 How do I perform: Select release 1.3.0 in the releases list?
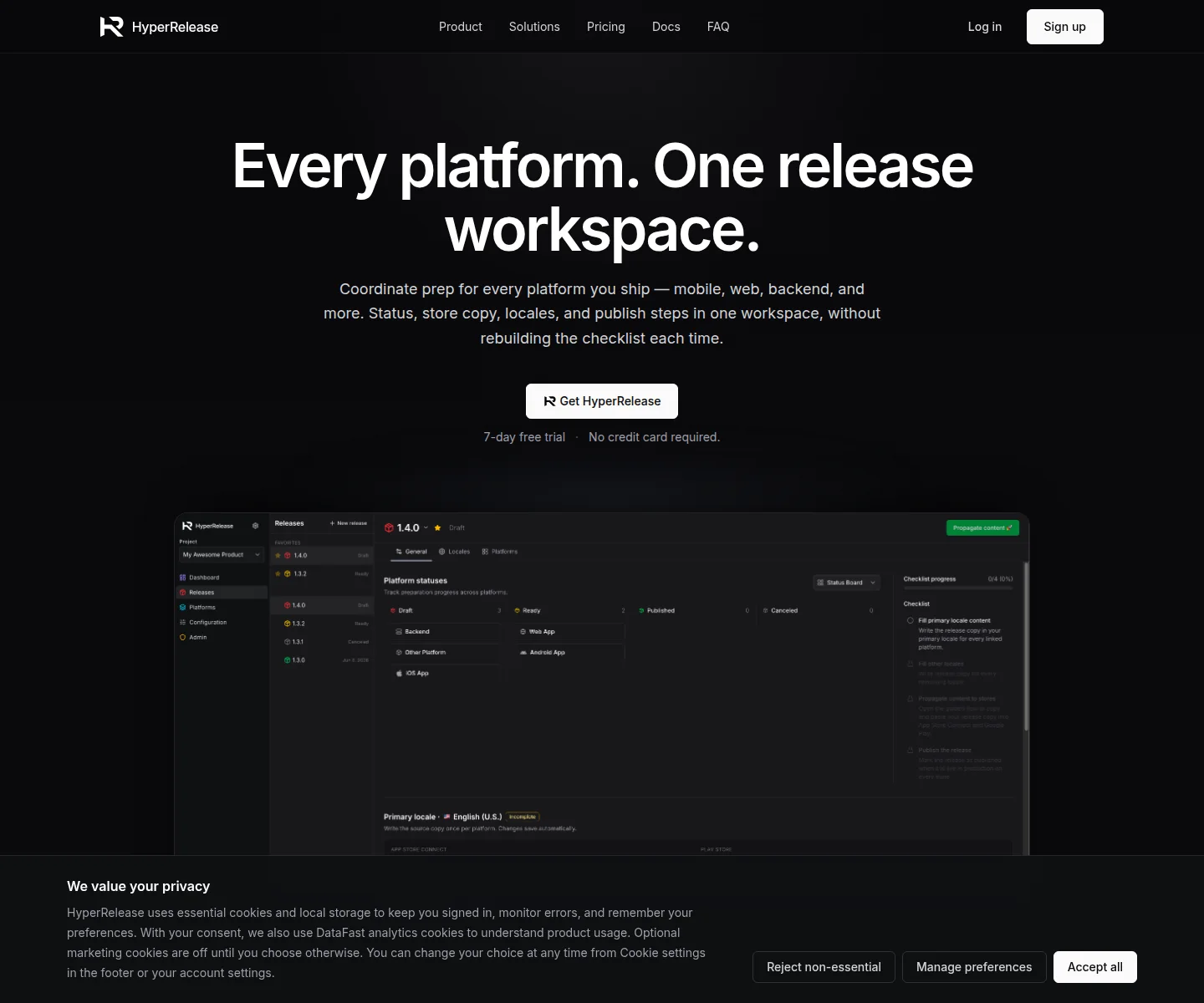coord(322,660)
